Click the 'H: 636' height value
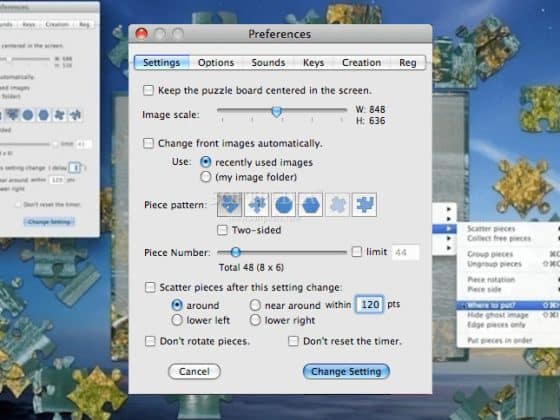Screen dimensions: 560x420 coord(370,121)
